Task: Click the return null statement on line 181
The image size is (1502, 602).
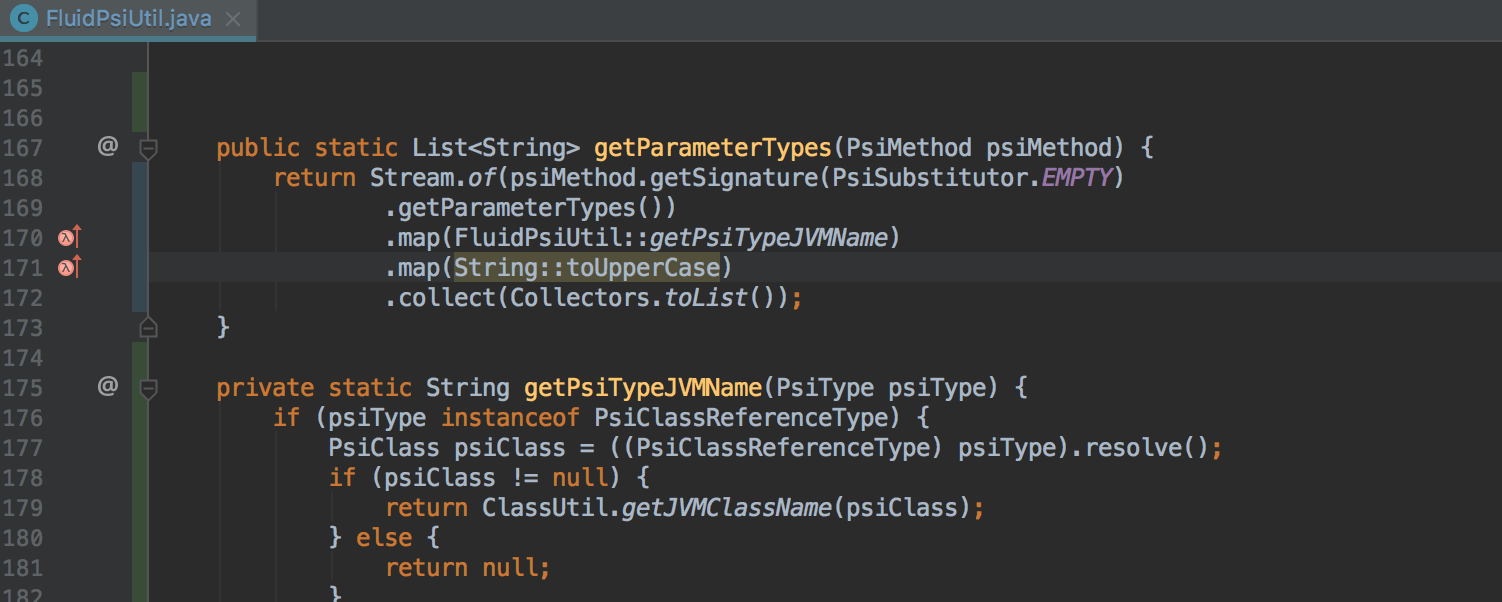Action: click(x=466, y=567)
